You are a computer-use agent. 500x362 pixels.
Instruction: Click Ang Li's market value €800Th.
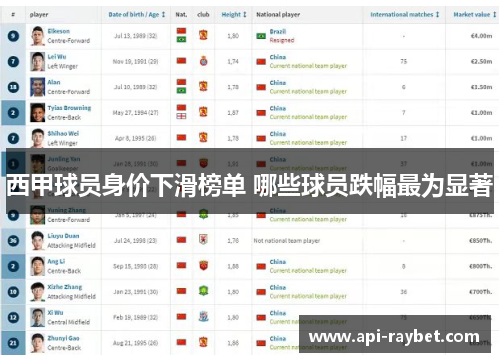pos(480,266)
